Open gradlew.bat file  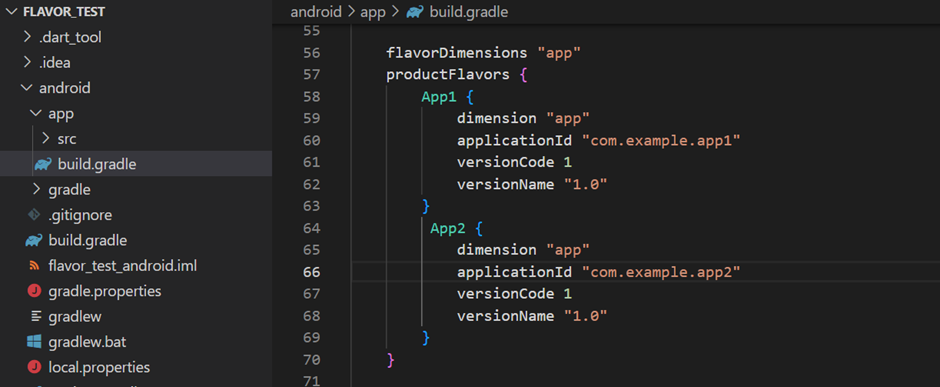coord(88,342)
